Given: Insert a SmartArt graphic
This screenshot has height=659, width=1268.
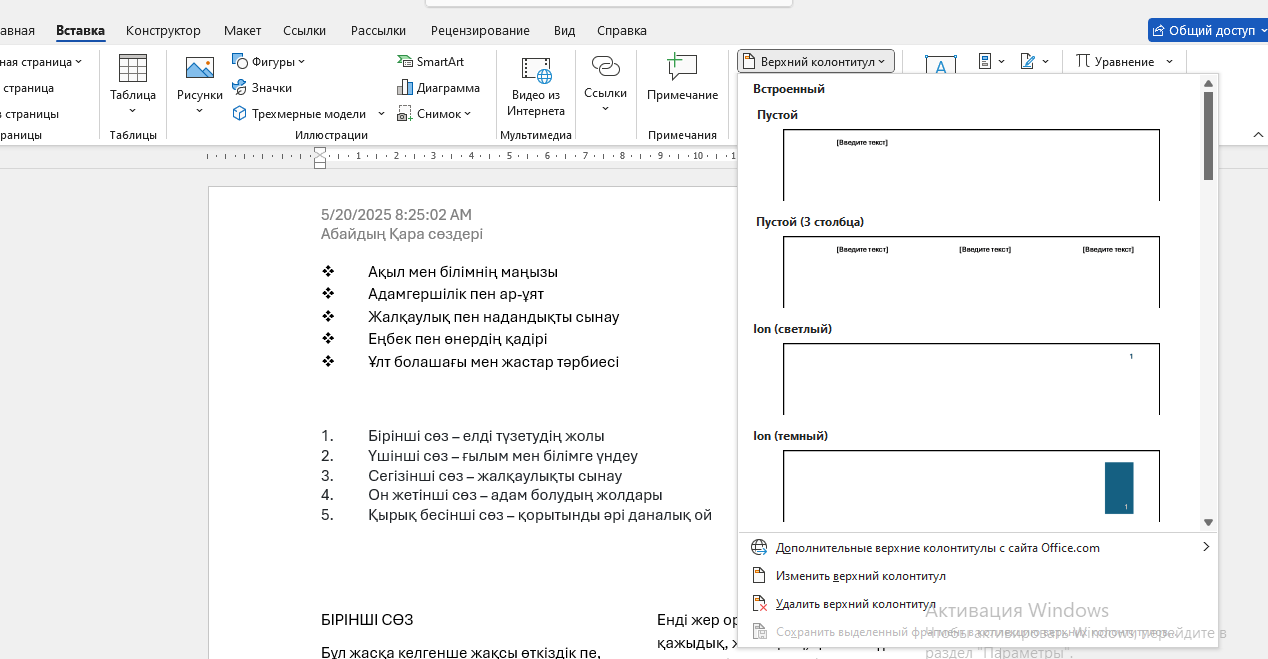Looking at the screenshot, I should [431, 62].
